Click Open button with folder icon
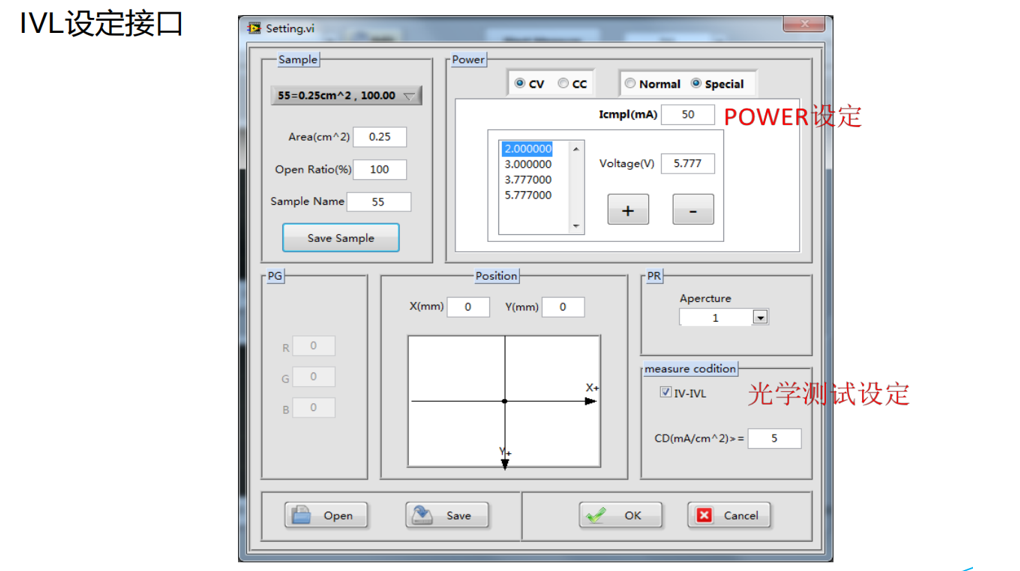1020x571 pixels. [x=326, y=515]
